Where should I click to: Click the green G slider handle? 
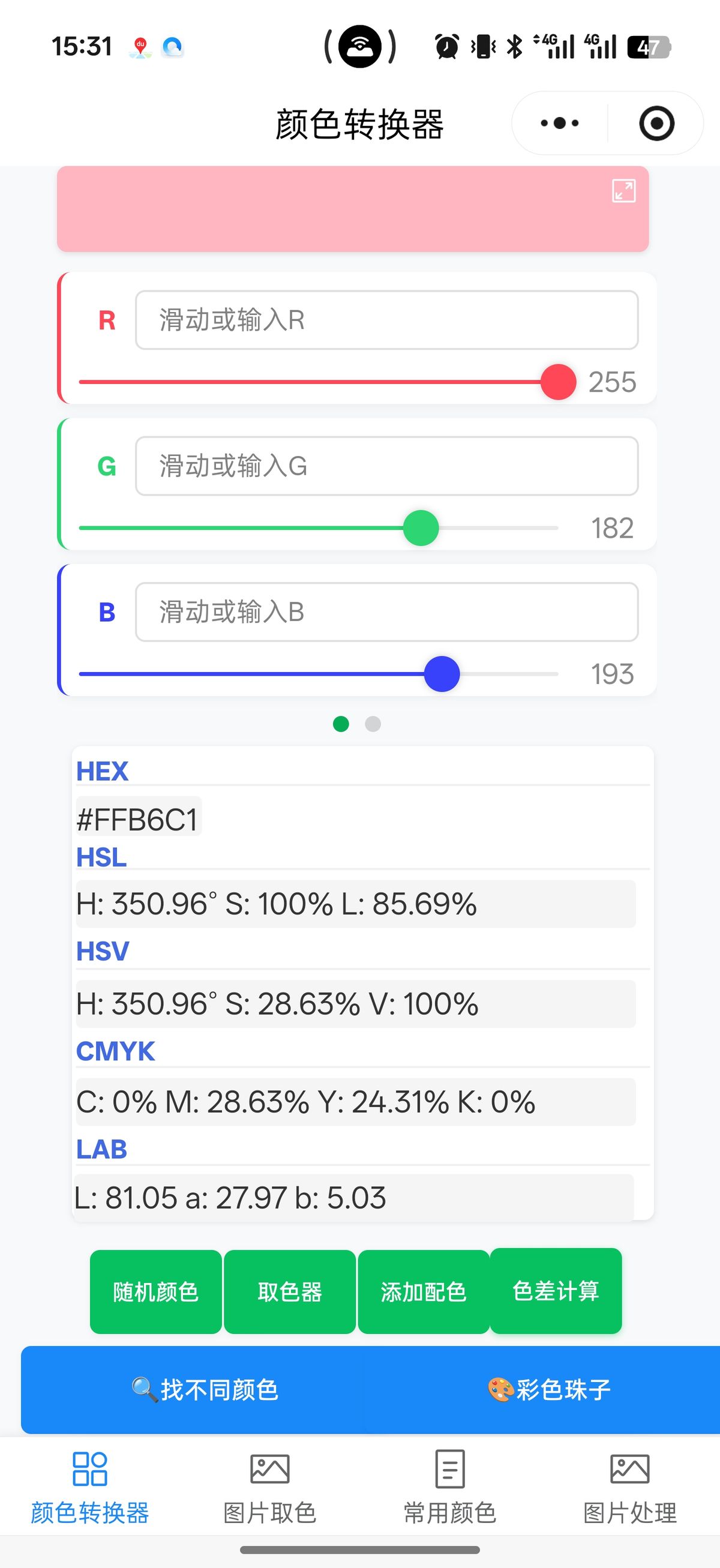click(421, 527)
